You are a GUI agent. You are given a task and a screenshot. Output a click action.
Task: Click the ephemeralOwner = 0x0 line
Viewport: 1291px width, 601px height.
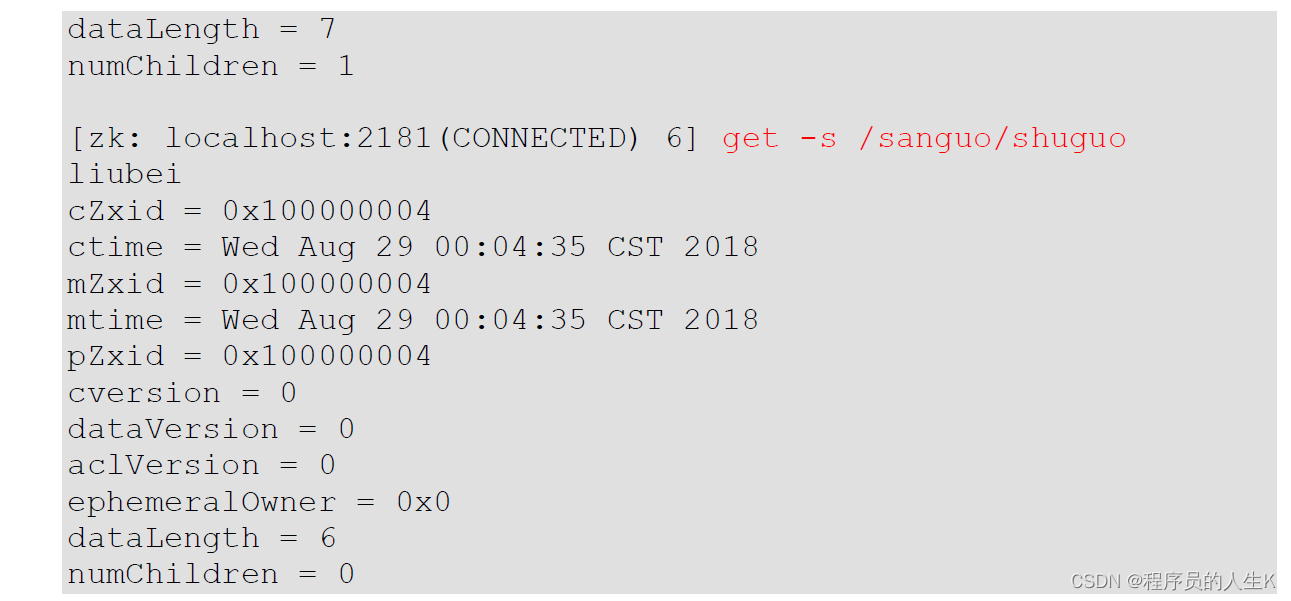click(259, 502)
